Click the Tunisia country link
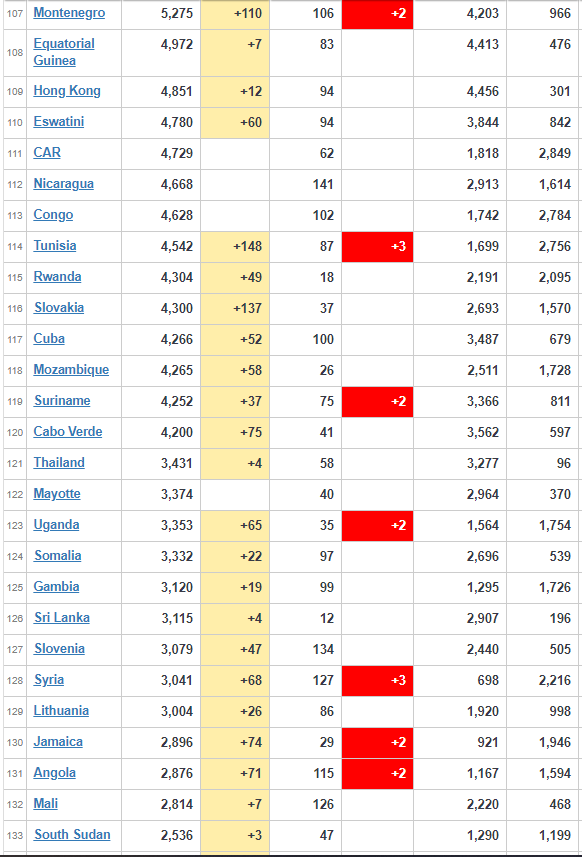582x857 pixels. [x=55, y=245]
